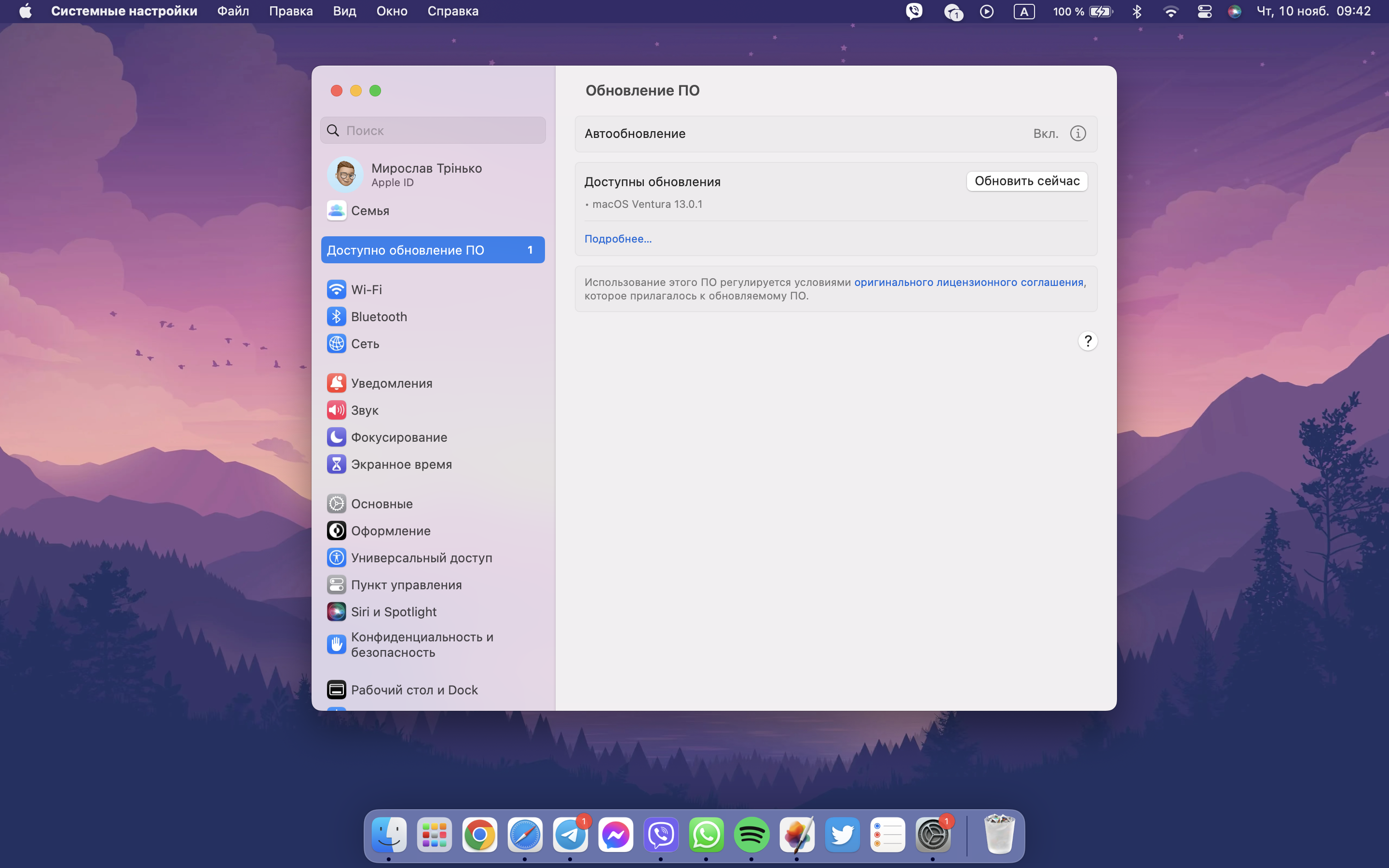Click the help question mark button
Image resolution: width=1389 pixels, height=868 pixels.
tap(1087, 341)
